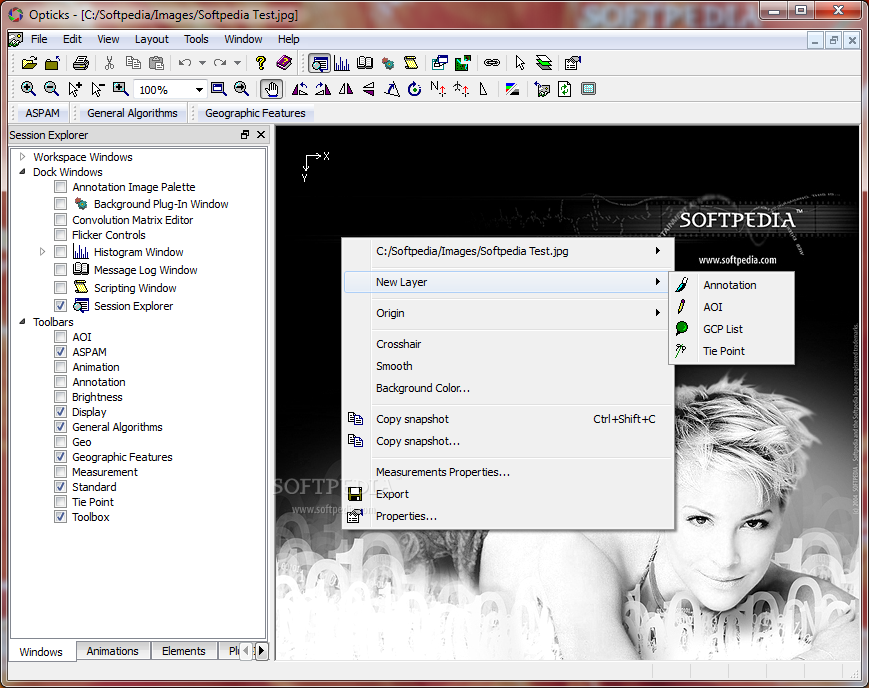Expand the Workspace Windows tree node
This screenshot has width=869, height=688.
[x=23, y=157]
